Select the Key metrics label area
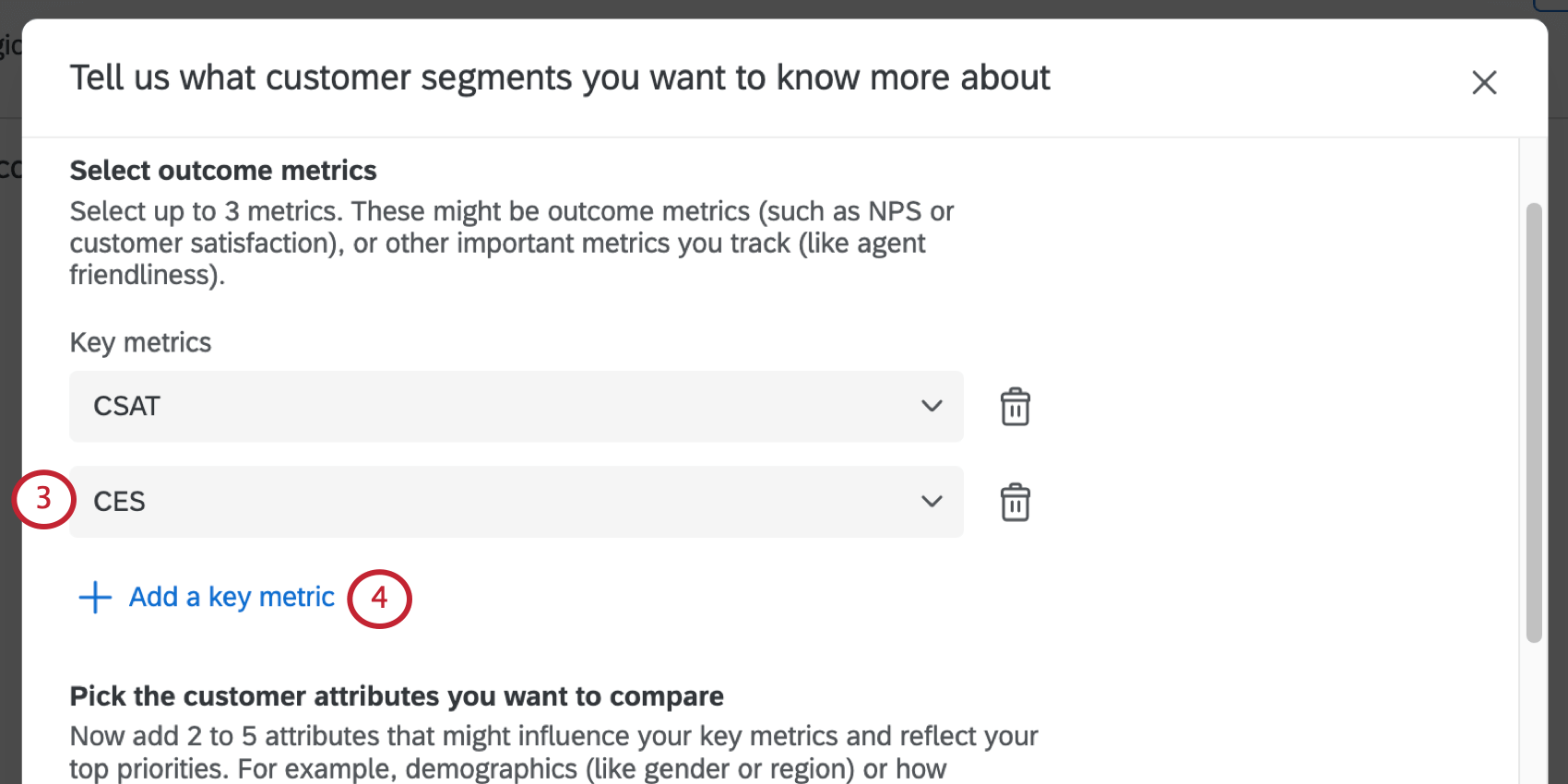Image resolution: width=1568 pixels, height=784 pixels. pyautogui.click(x=139, y=342)
